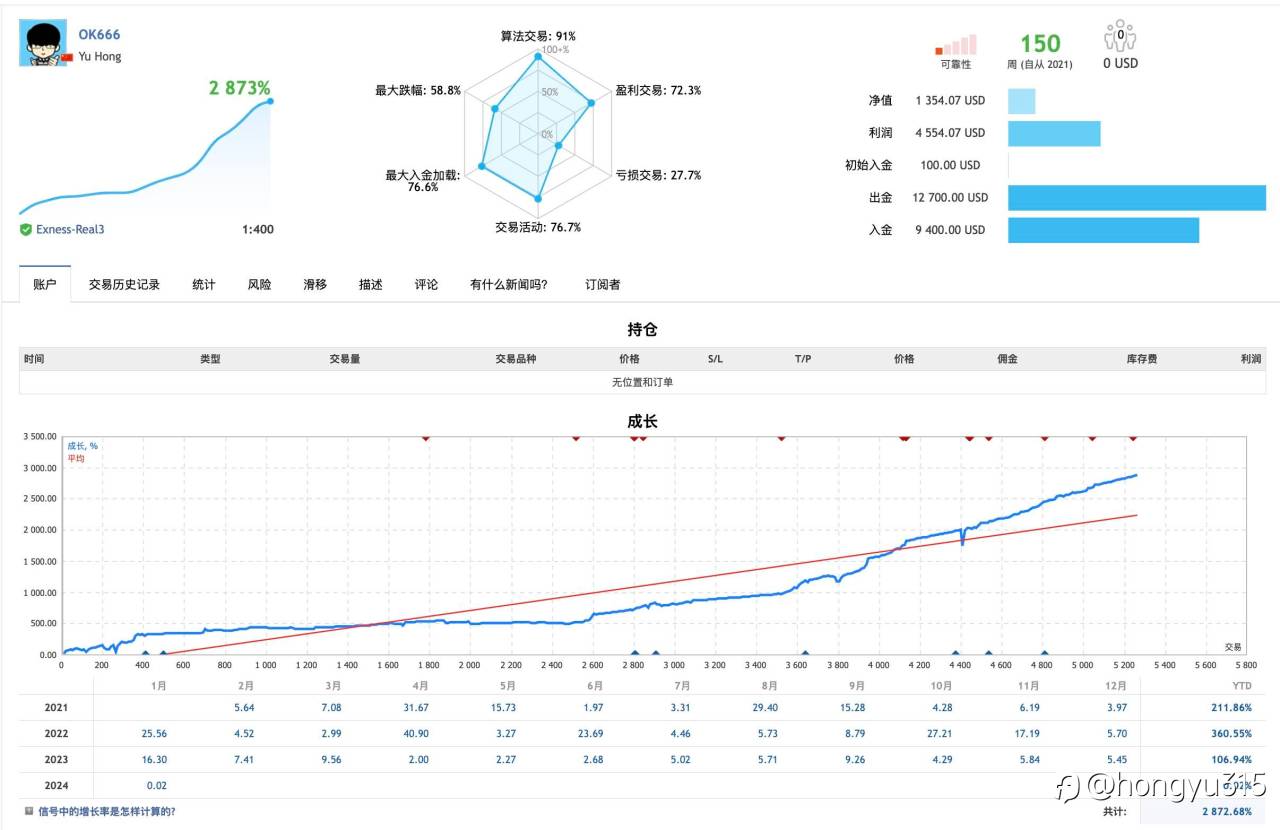Click the 交易量 column header
The image size is (1280, 830).
pos(344,359)
